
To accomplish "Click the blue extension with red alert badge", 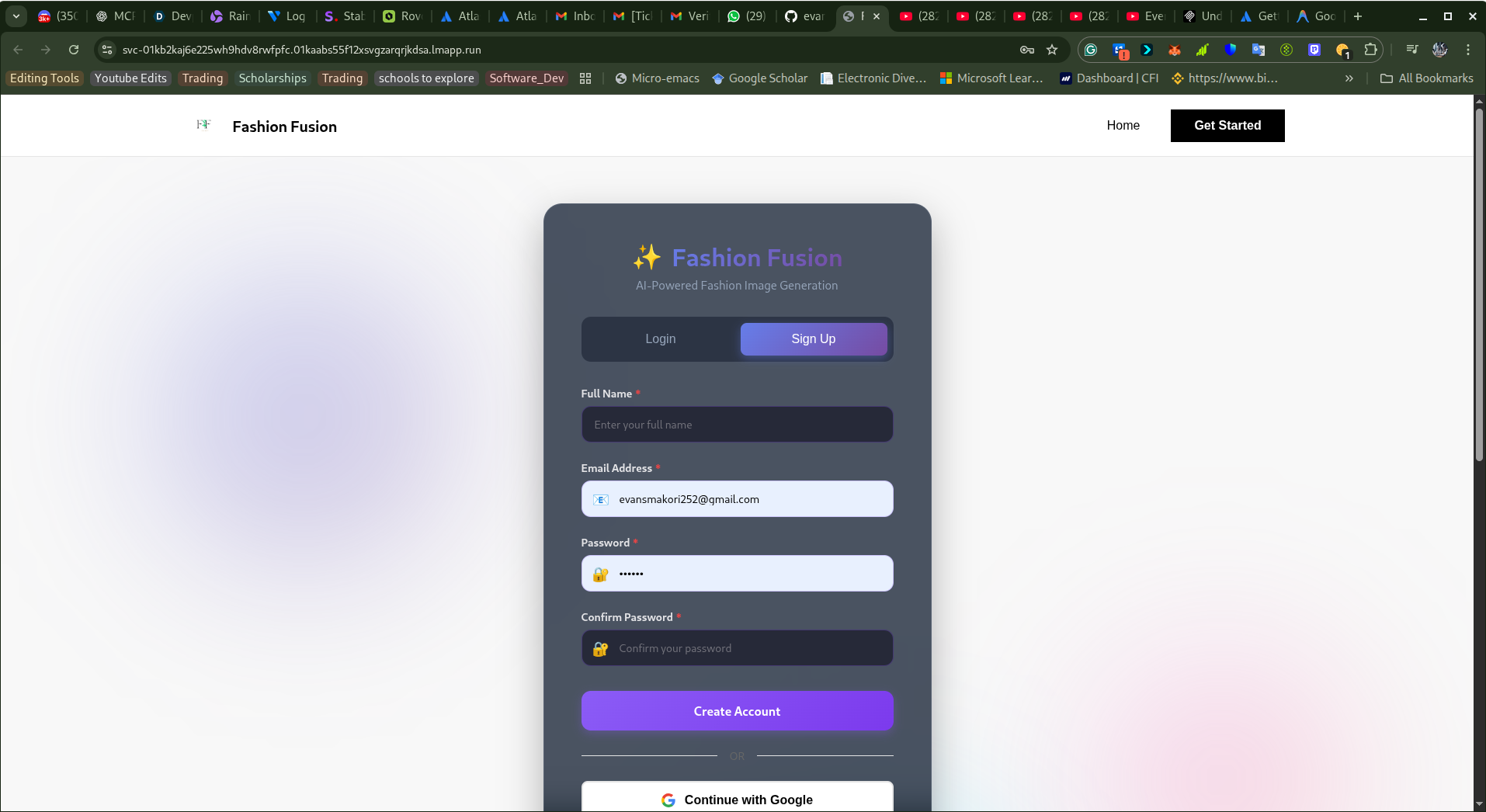I will [1120, 50].
